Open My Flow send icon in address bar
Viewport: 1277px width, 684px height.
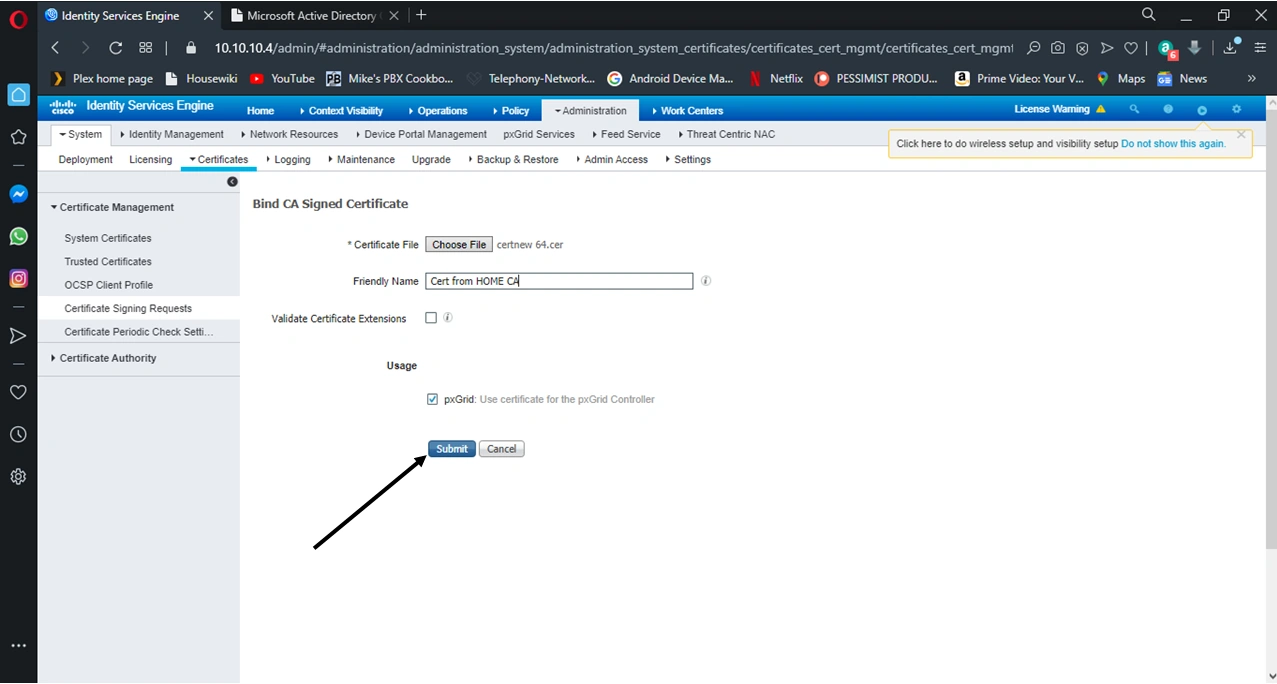point(1107,47)
